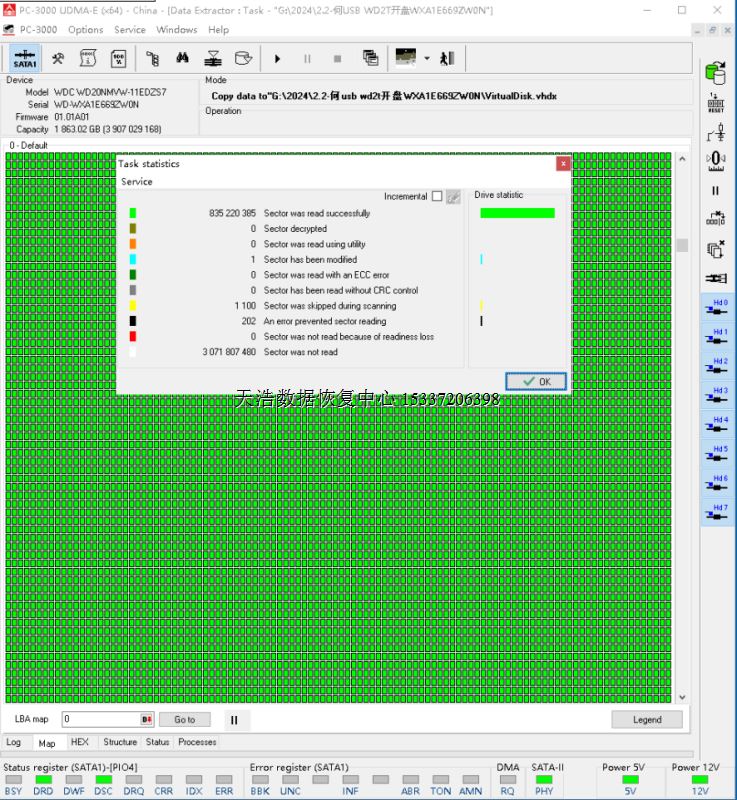The image size is (737, 800).
Task: Enable the Incremental checkbox
Action: pos(437,197)
